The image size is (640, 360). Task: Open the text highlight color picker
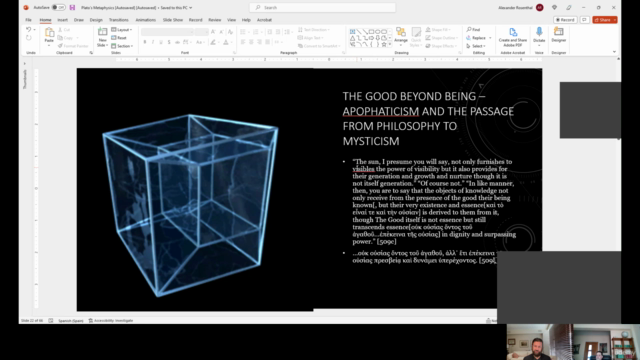pos(213,42)
